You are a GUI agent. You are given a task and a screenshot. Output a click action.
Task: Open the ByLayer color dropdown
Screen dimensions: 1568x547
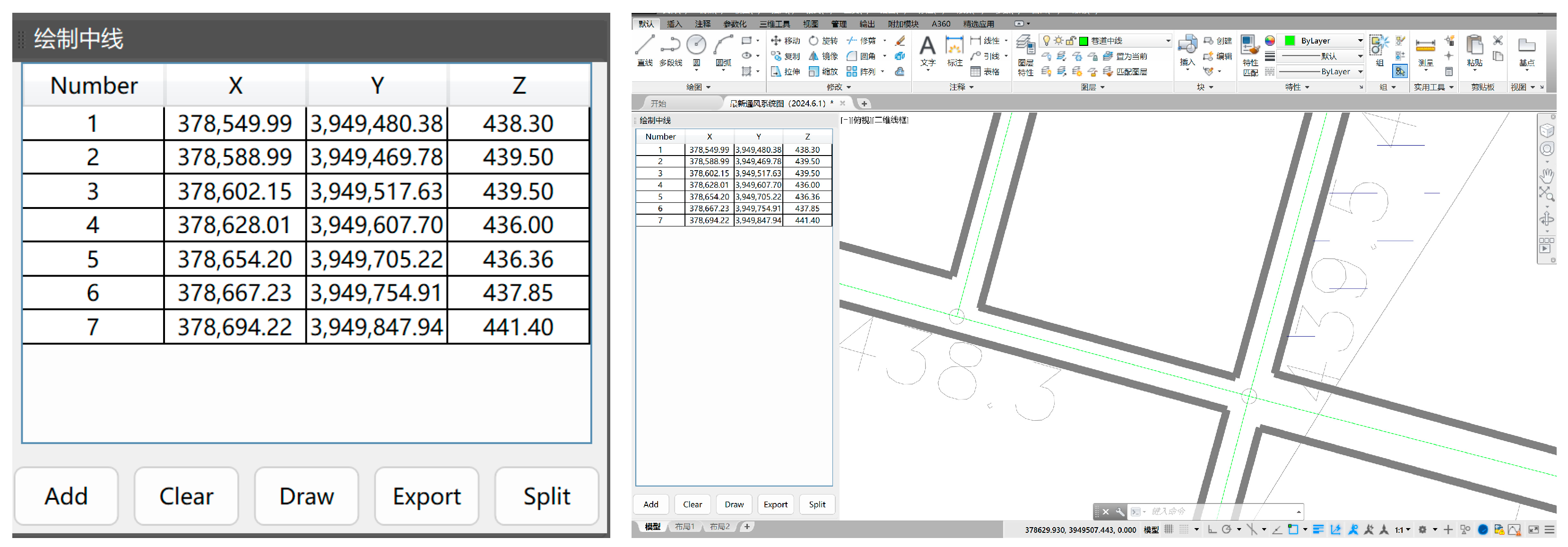(1360, 41)
